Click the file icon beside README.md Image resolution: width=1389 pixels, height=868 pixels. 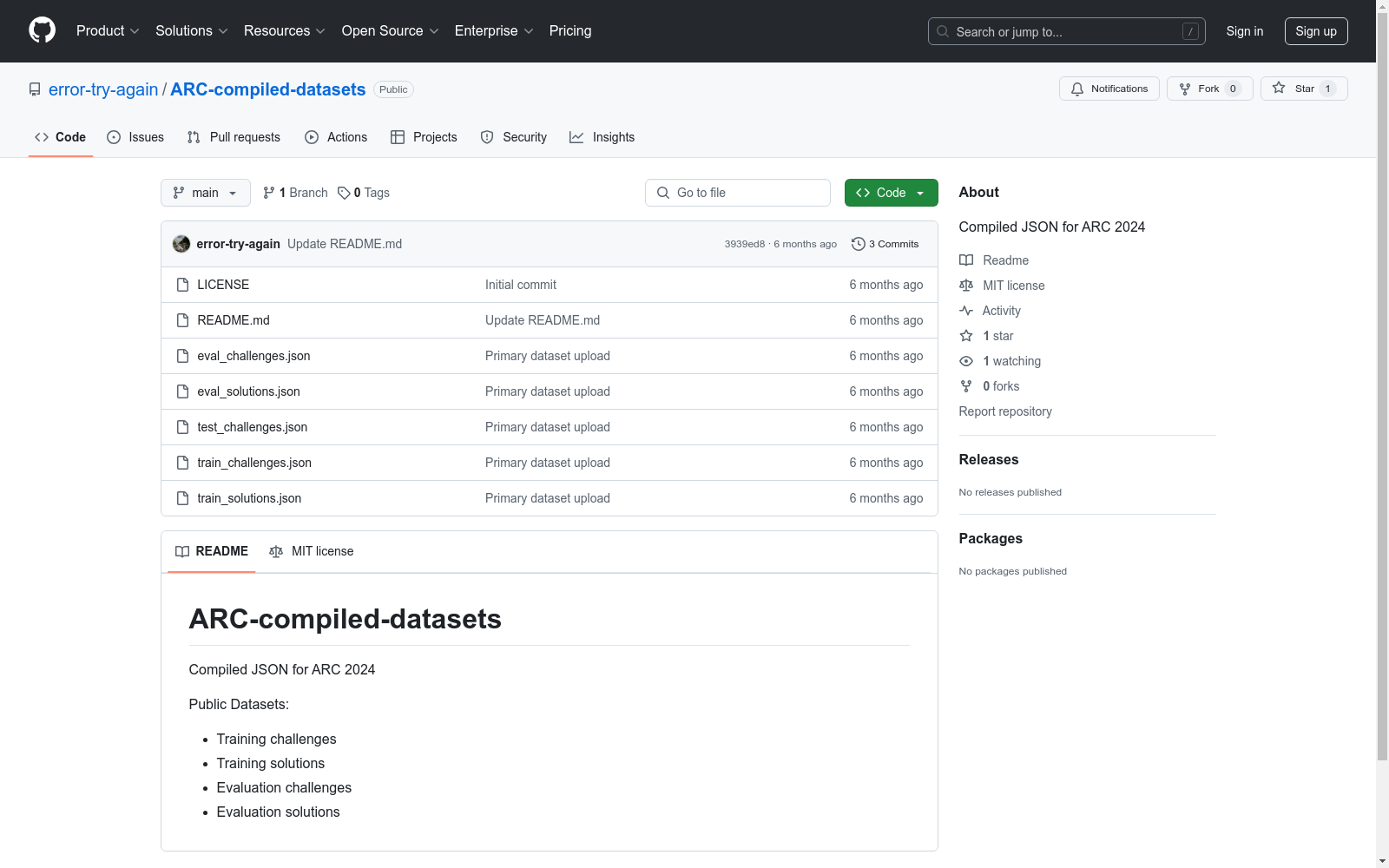point(182,320)
